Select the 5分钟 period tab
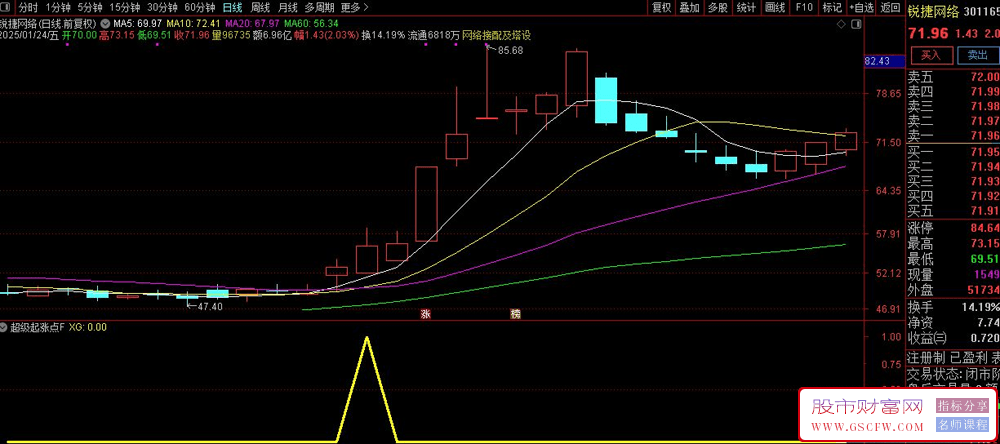 coord(89,8)
